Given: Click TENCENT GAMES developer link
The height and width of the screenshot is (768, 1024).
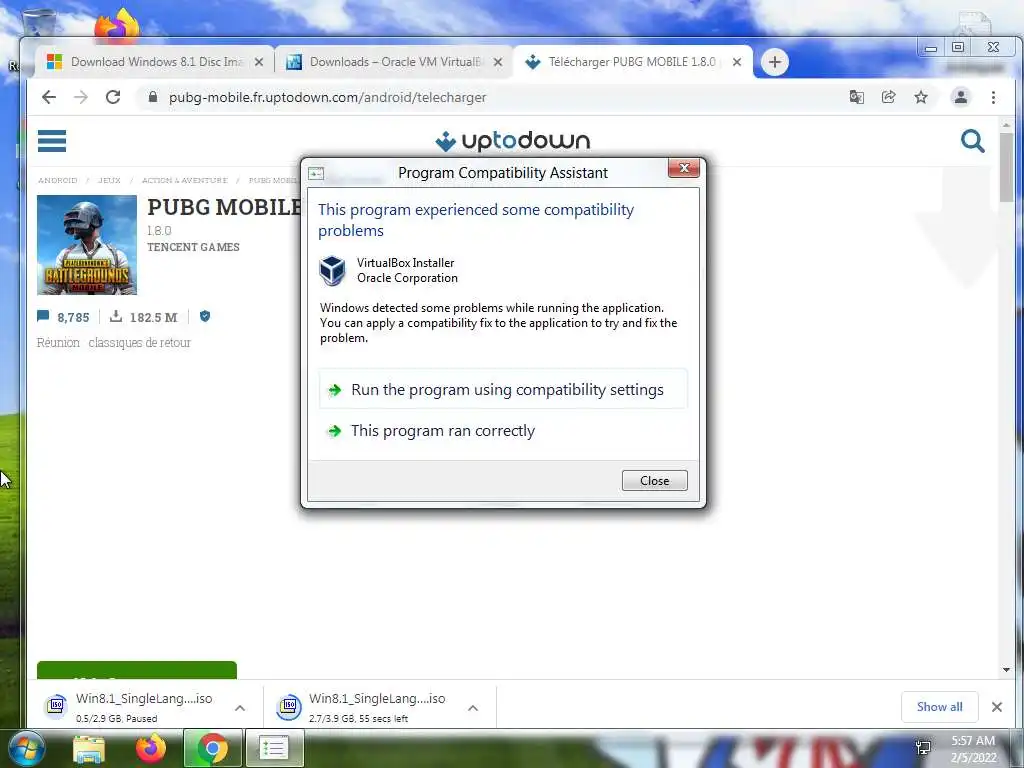Looking at the screenshot, I should click(193, 247).
